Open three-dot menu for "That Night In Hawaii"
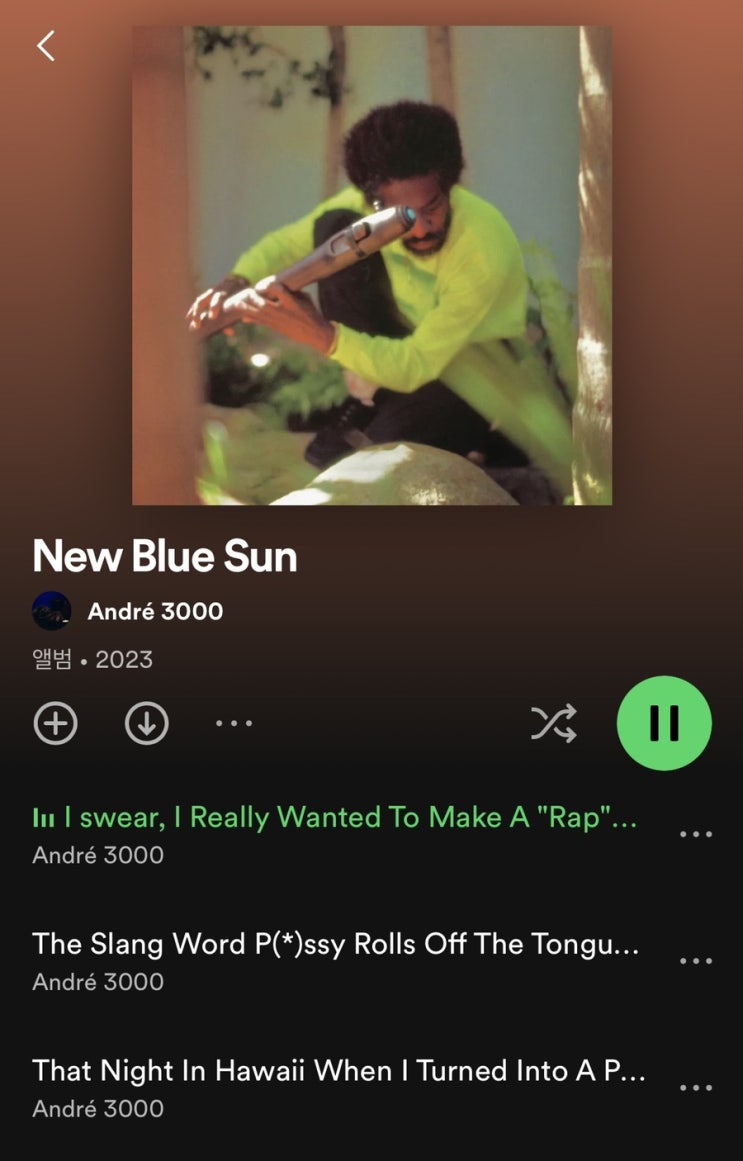Screen dimensions: 743x1161 point(696,1087)
